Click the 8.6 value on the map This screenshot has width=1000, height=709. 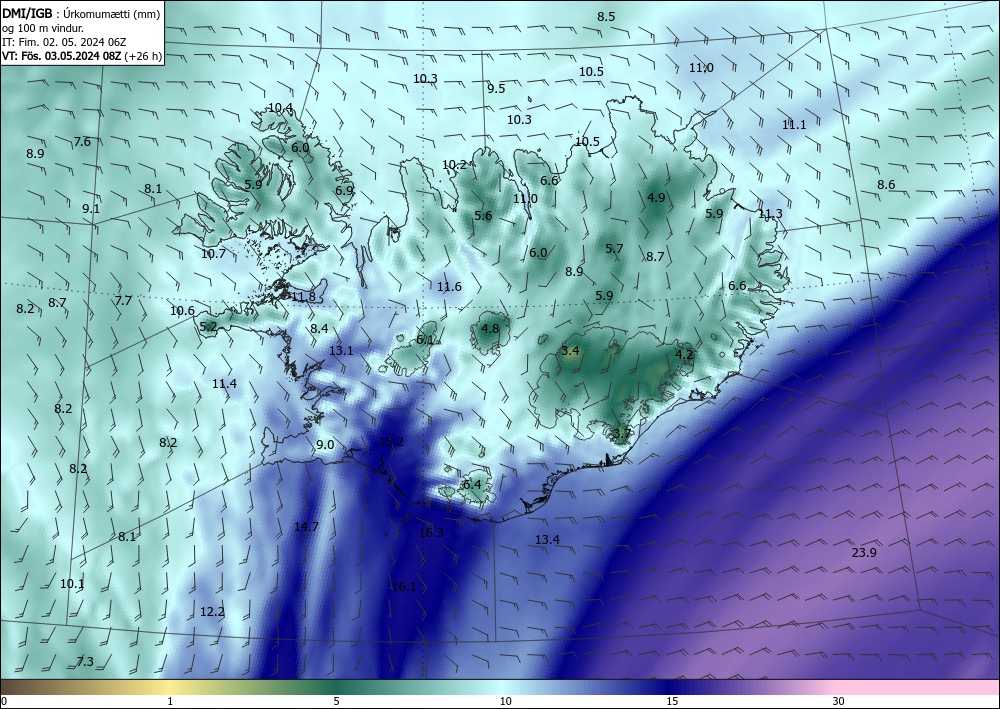tap(886, 185)
